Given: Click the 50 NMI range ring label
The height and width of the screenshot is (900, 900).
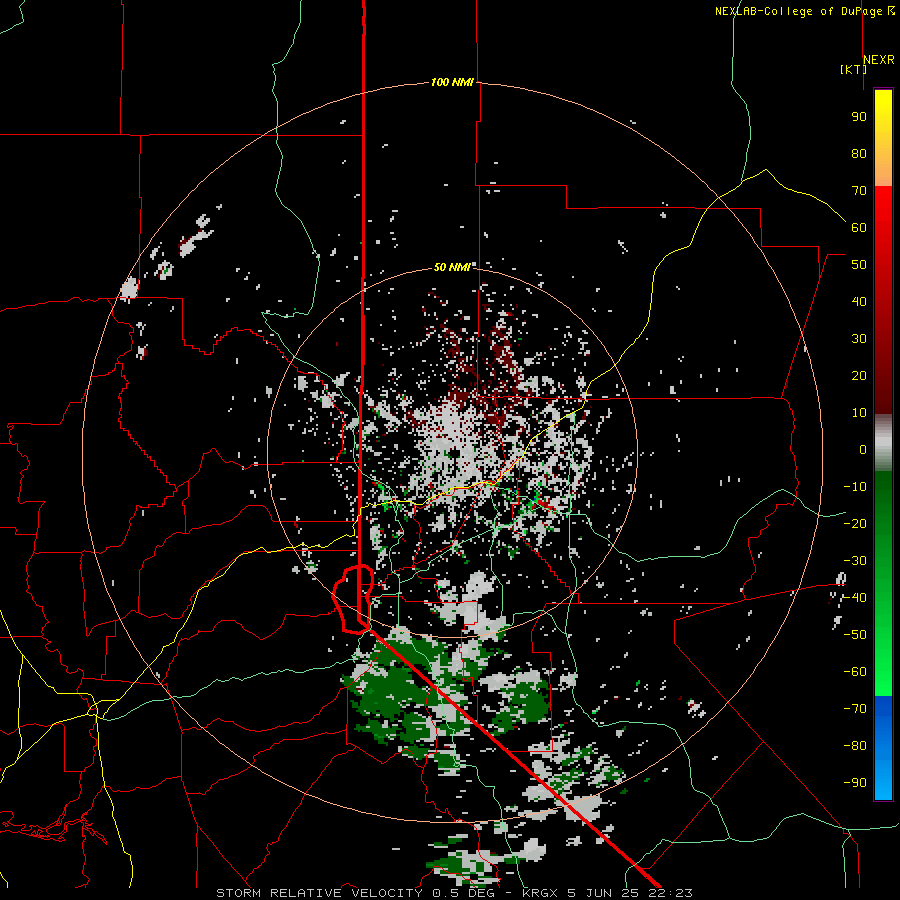Looking at the screenshot, I should pos(452,267).
